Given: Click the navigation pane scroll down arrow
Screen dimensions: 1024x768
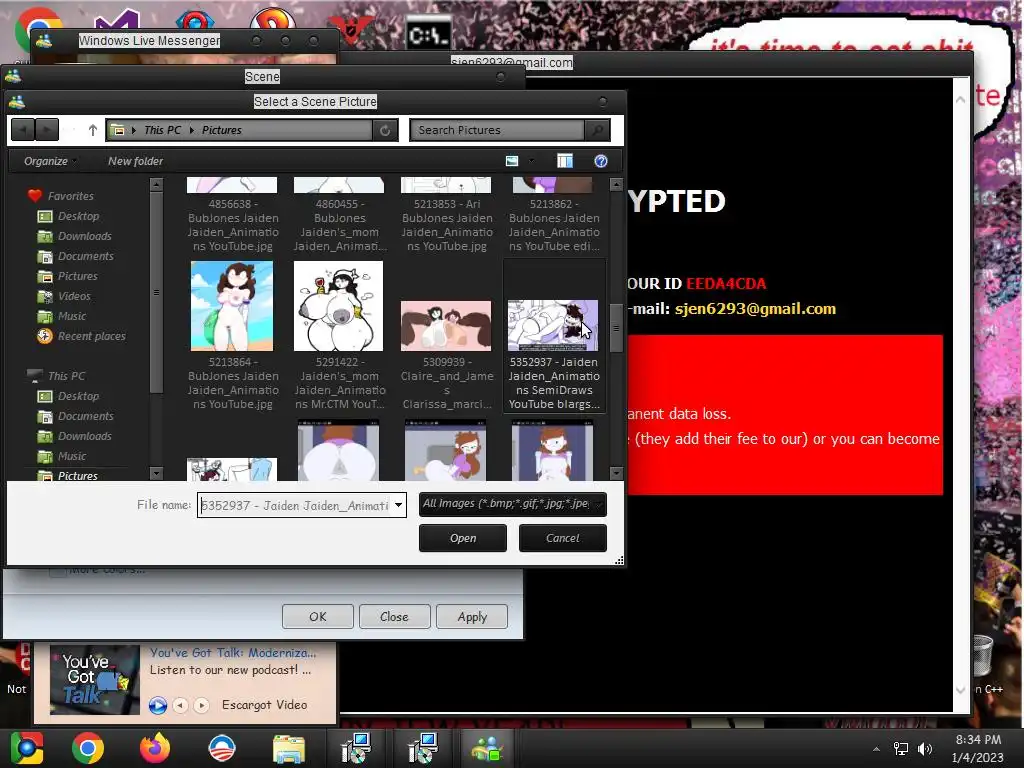Looking at the screenshot, I should [x=156, y=473].
